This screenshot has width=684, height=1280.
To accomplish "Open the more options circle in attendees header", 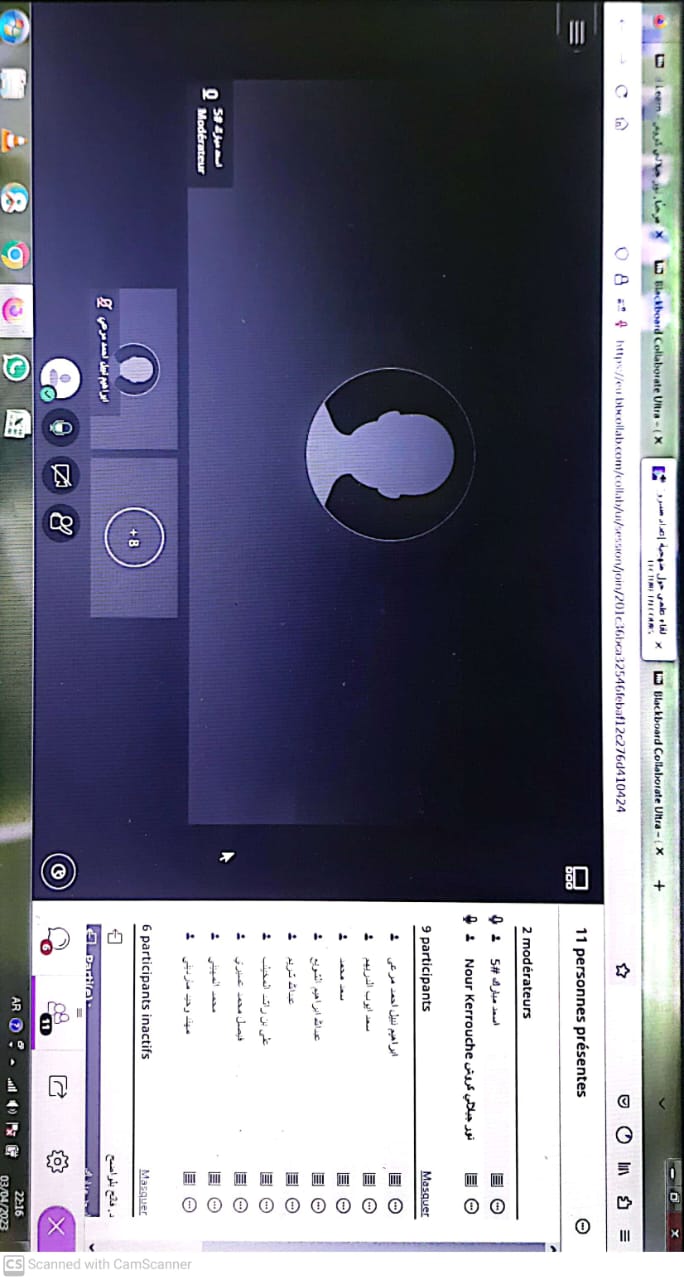I will coord(582,1226).
